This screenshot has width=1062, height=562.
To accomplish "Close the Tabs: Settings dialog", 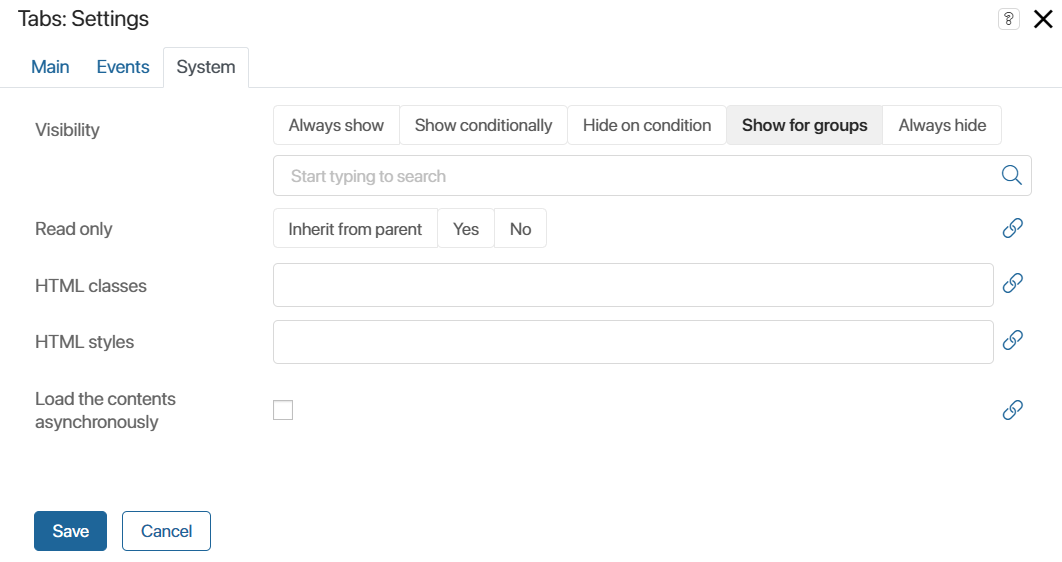I will tap(1043, 19).
